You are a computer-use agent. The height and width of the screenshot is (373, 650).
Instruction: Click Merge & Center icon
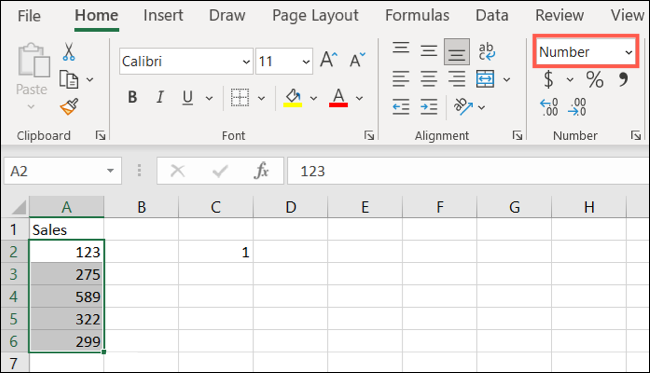click(x=485, y=79)
